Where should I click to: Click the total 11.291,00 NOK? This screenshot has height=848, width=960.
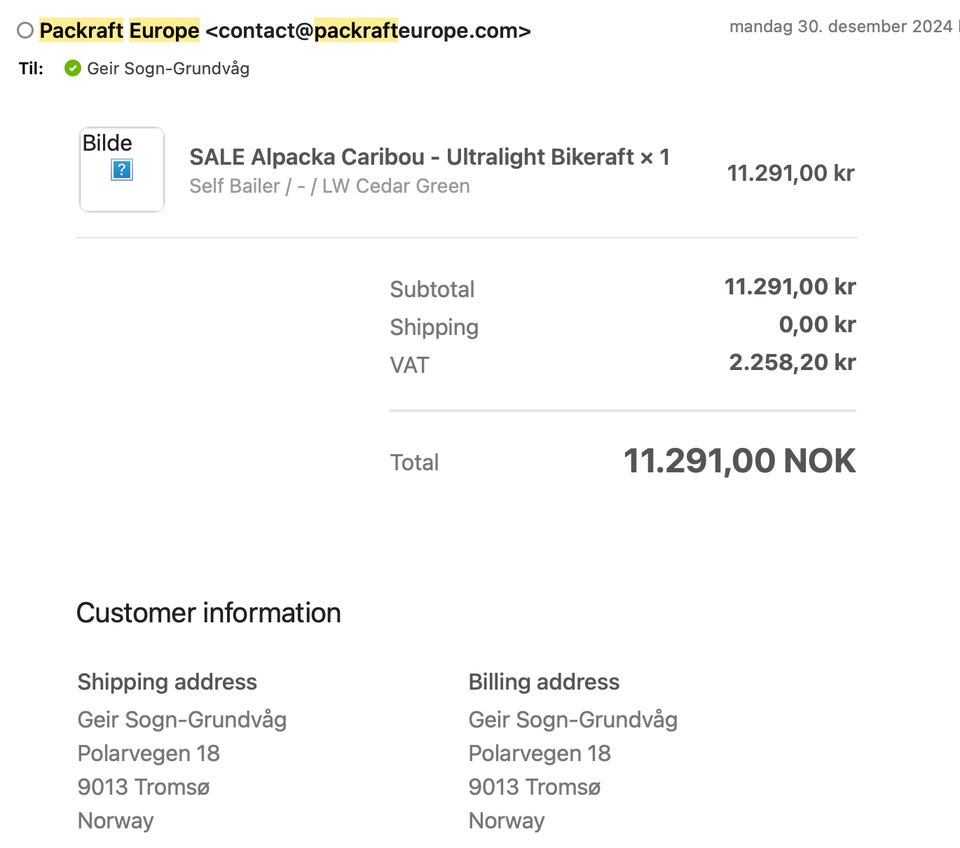pyautogui.click(x=739, y=461)
